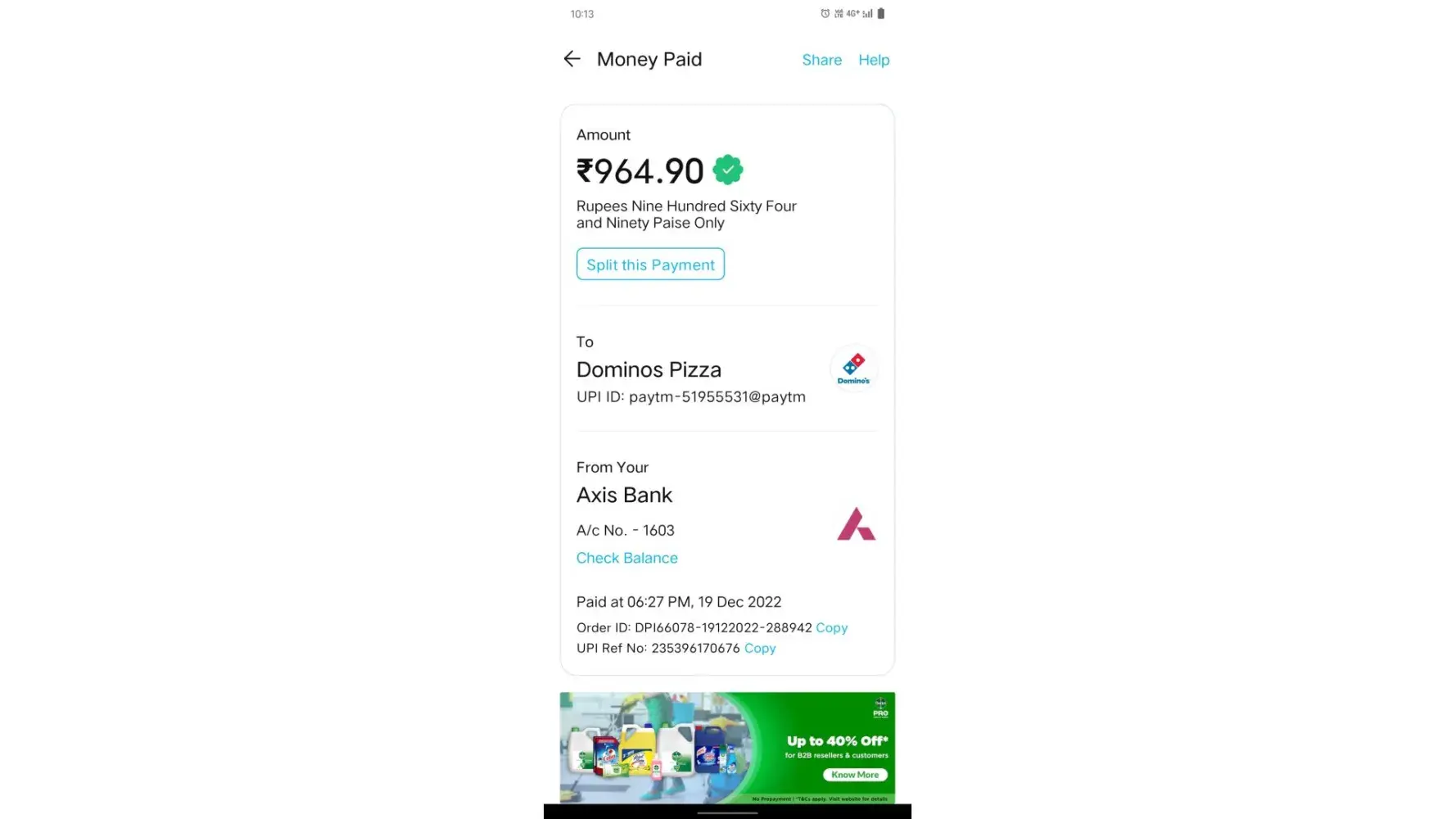Image resolution: width=1456 pixels, height=819 pixels.
Task: Copy the Order ID
Action: [x=831, y=627]
